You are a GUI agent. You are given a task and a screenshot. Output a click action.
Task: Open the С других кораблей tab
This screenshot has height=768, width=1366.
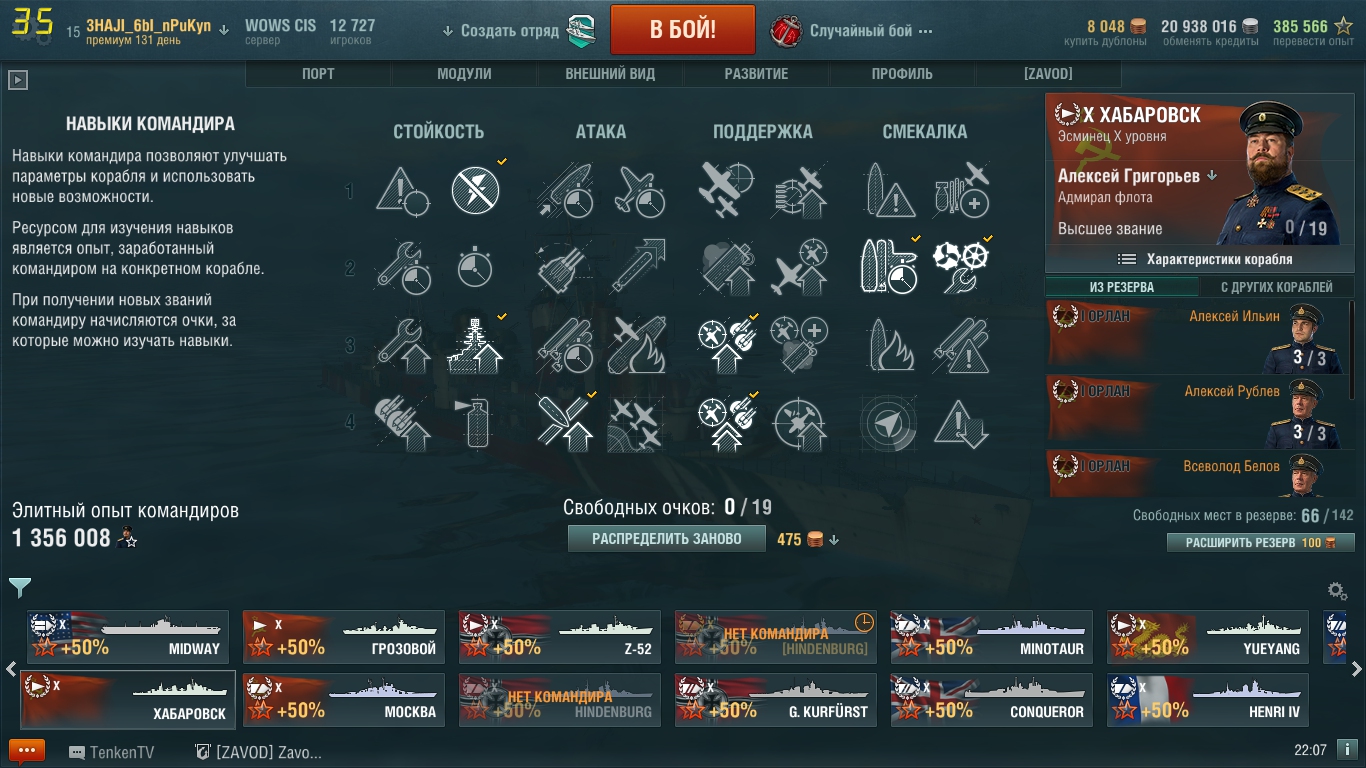(1277, 287)
